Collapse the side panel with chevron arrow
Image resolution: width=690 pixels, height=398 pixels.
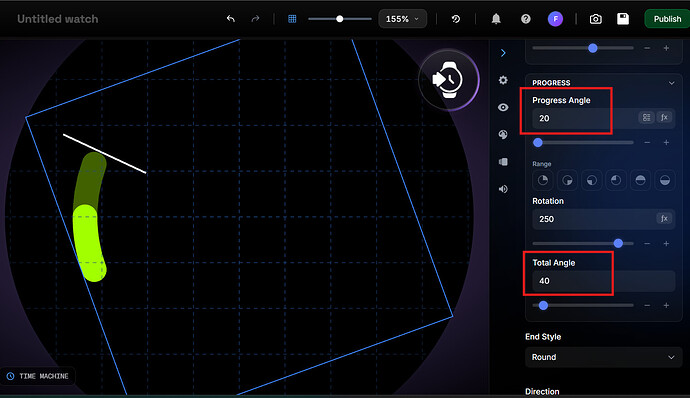pos(503,53)
